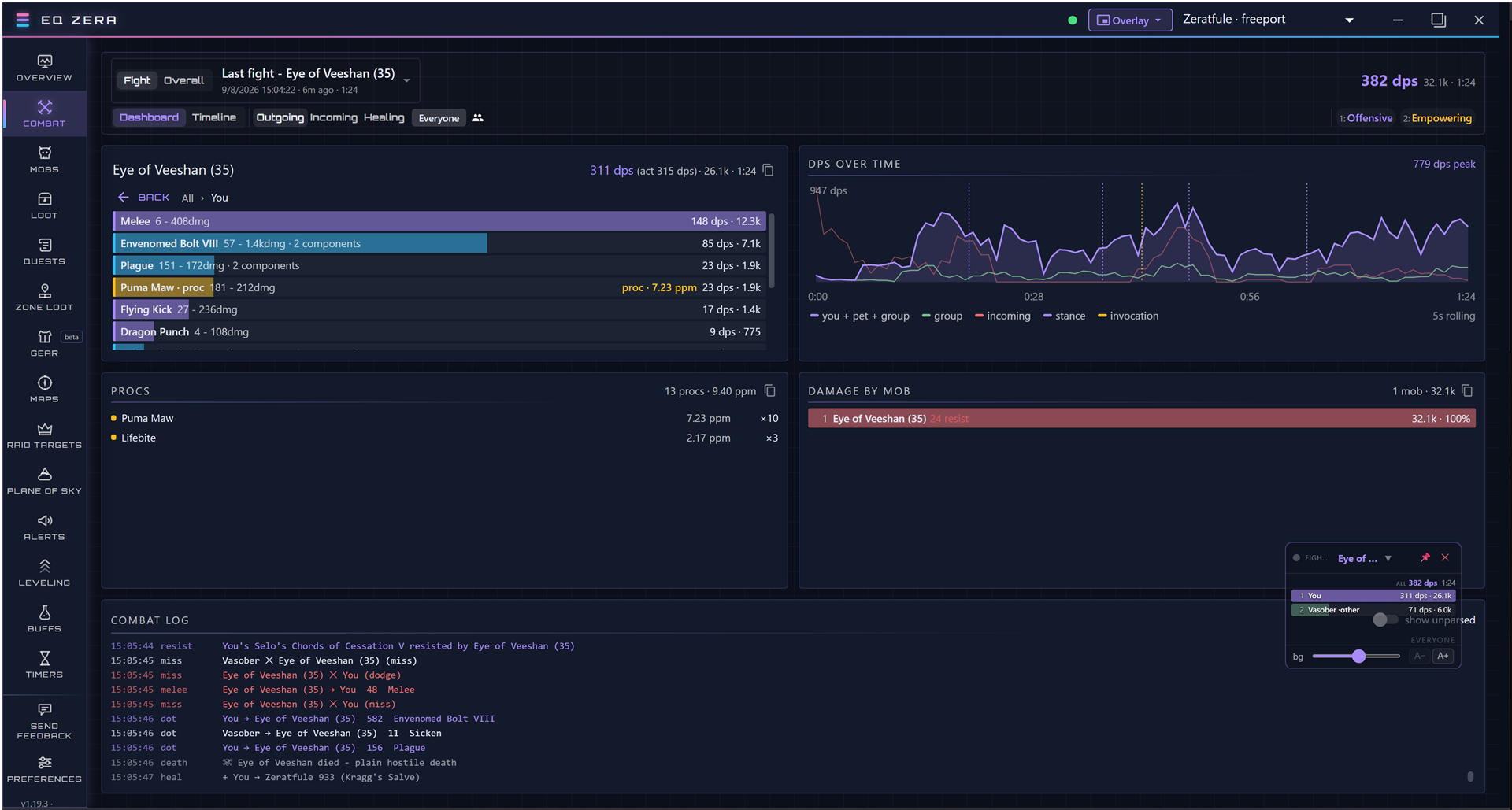Open the Overlay dropdown in the title bar

[1129, 20]
